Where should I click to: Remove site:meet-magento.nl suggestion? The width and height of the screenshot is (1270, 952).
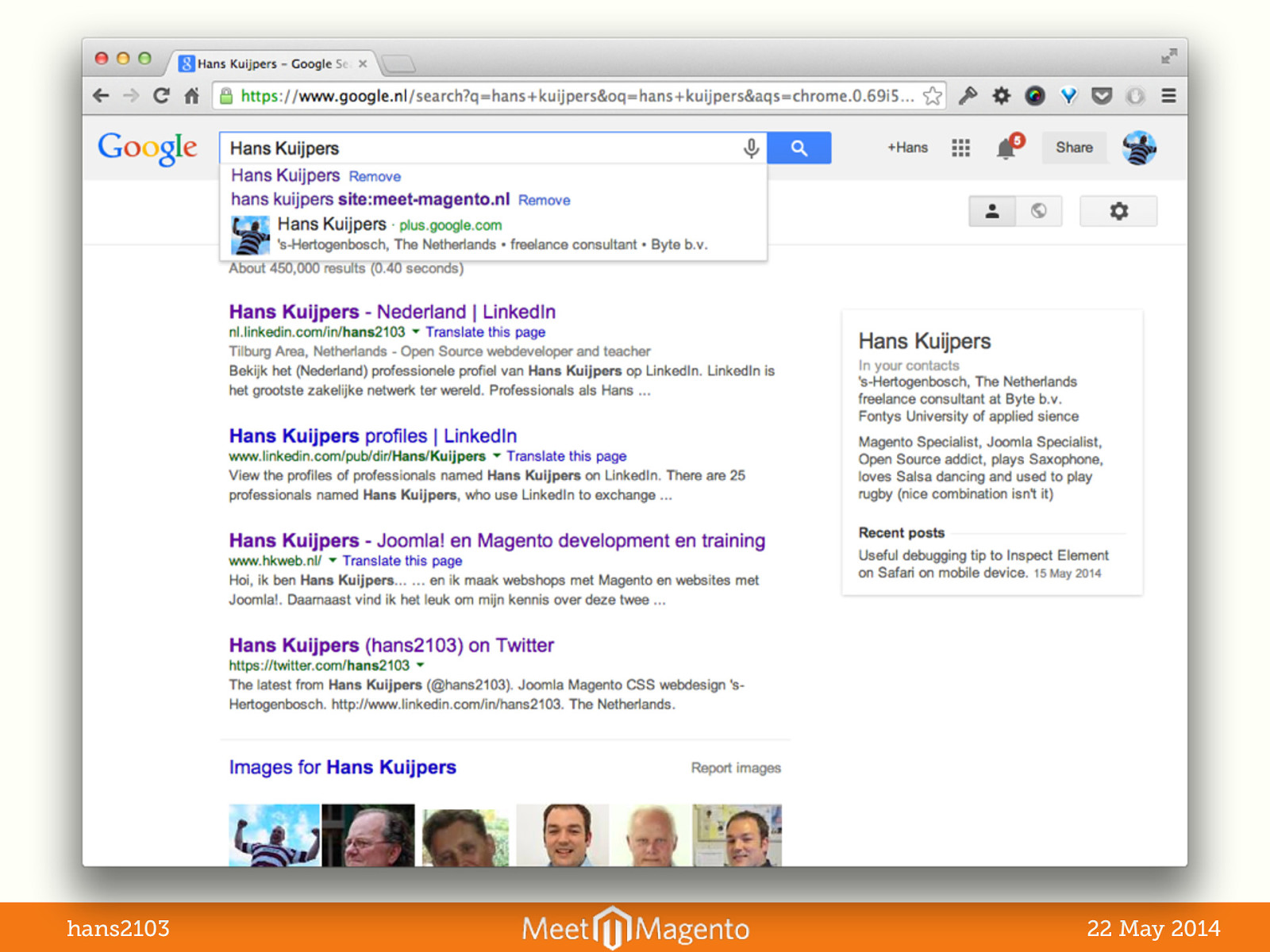(x=545, y=201)
